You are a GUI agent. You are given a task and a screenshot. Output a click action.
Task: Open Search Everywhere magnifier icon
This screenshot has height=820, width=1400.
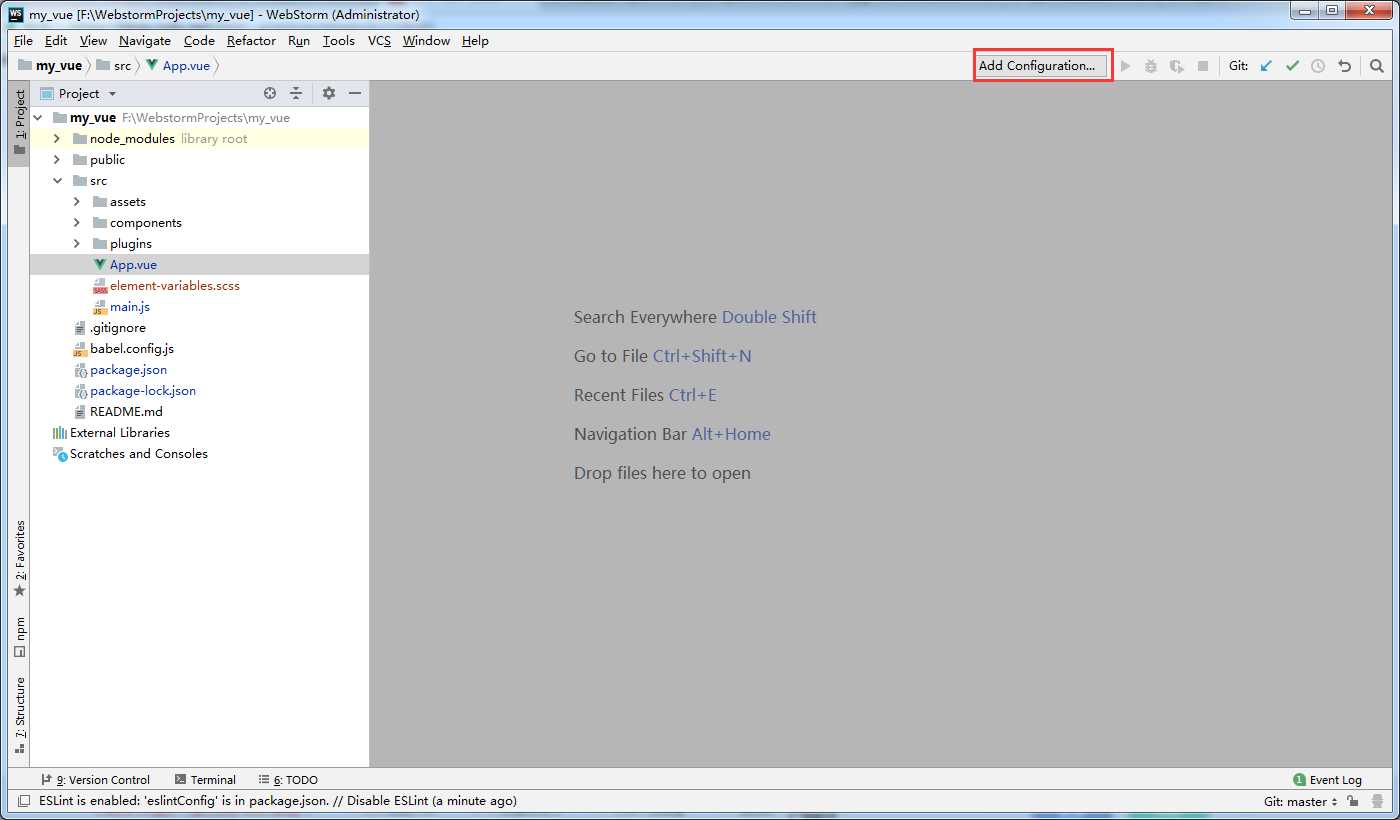tap(1377, 66)
